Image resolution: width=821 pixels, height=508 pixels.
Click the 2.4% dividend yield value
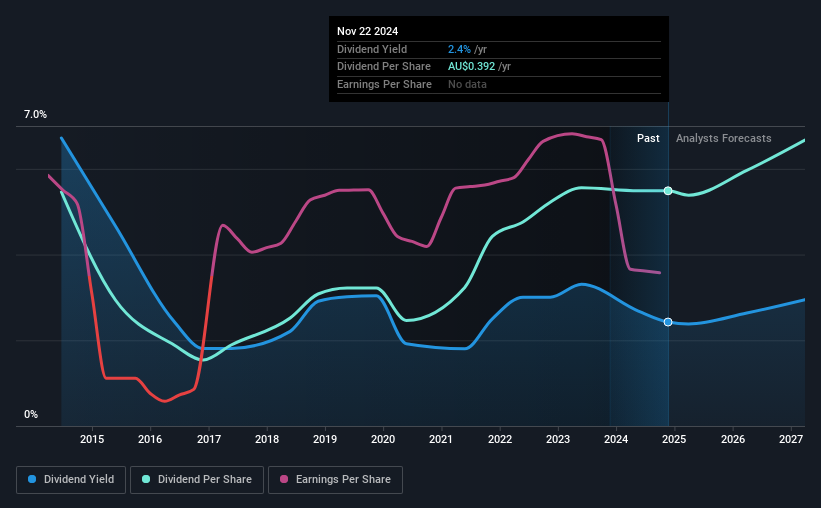459,49
